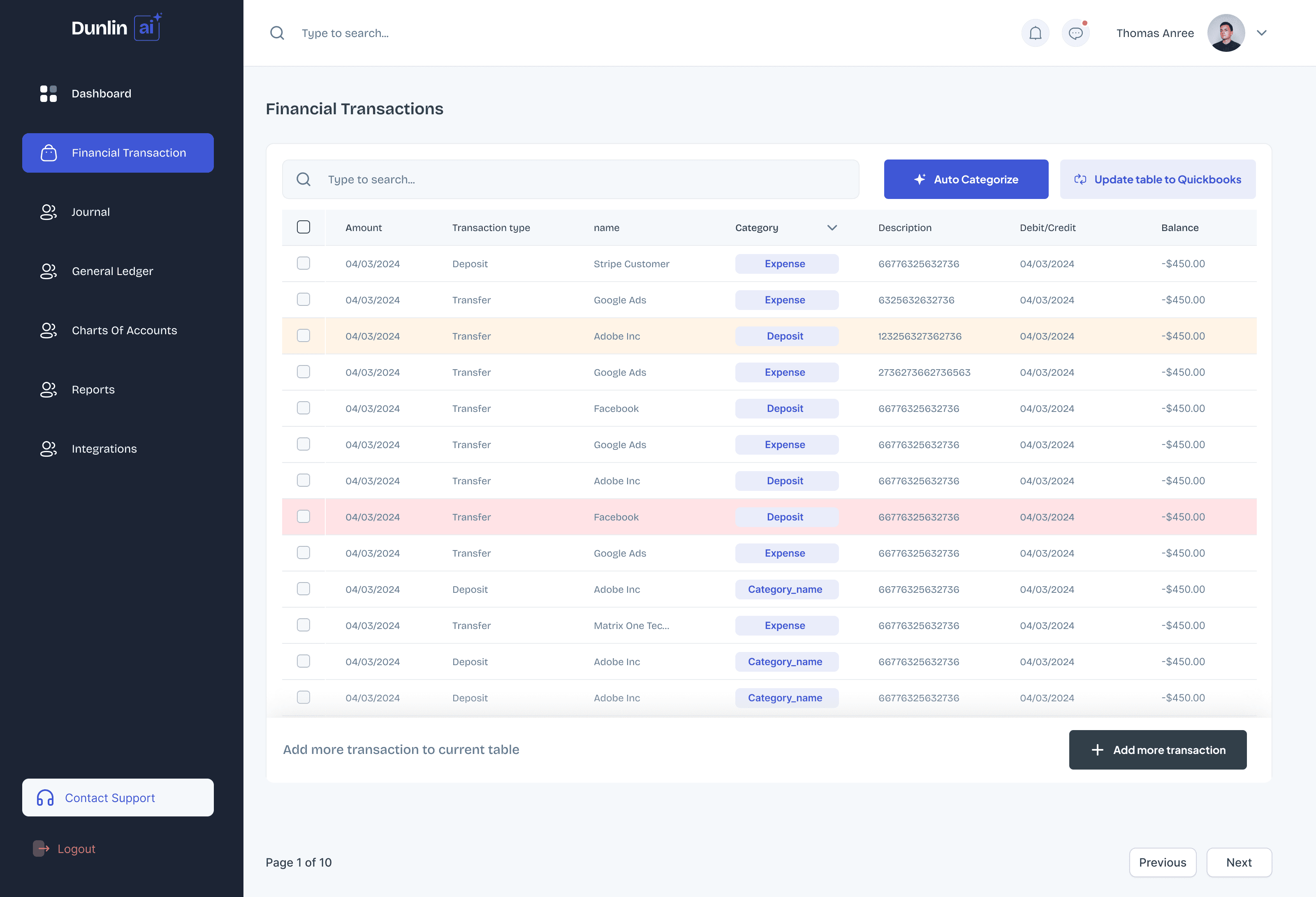Viewport: 1316px width, 897px height.
Task: Check the Stripe Customer row checkbox
Action: tap(304, 263)
